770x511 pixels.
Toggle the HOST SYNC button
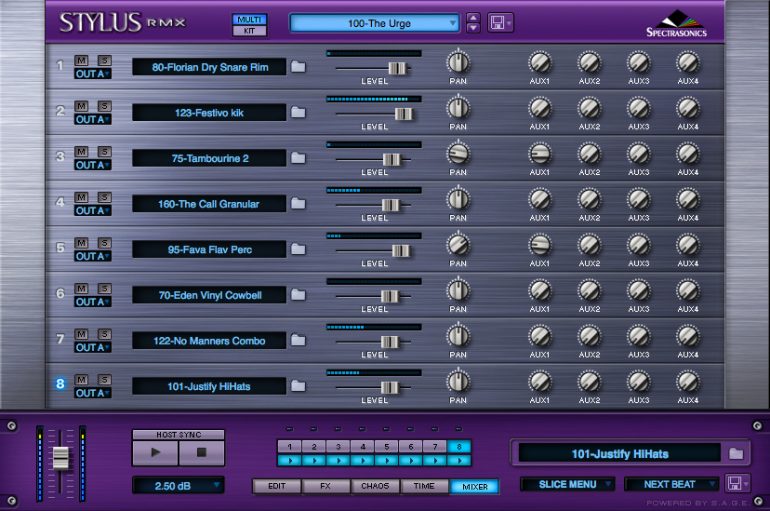coord(178,434)
